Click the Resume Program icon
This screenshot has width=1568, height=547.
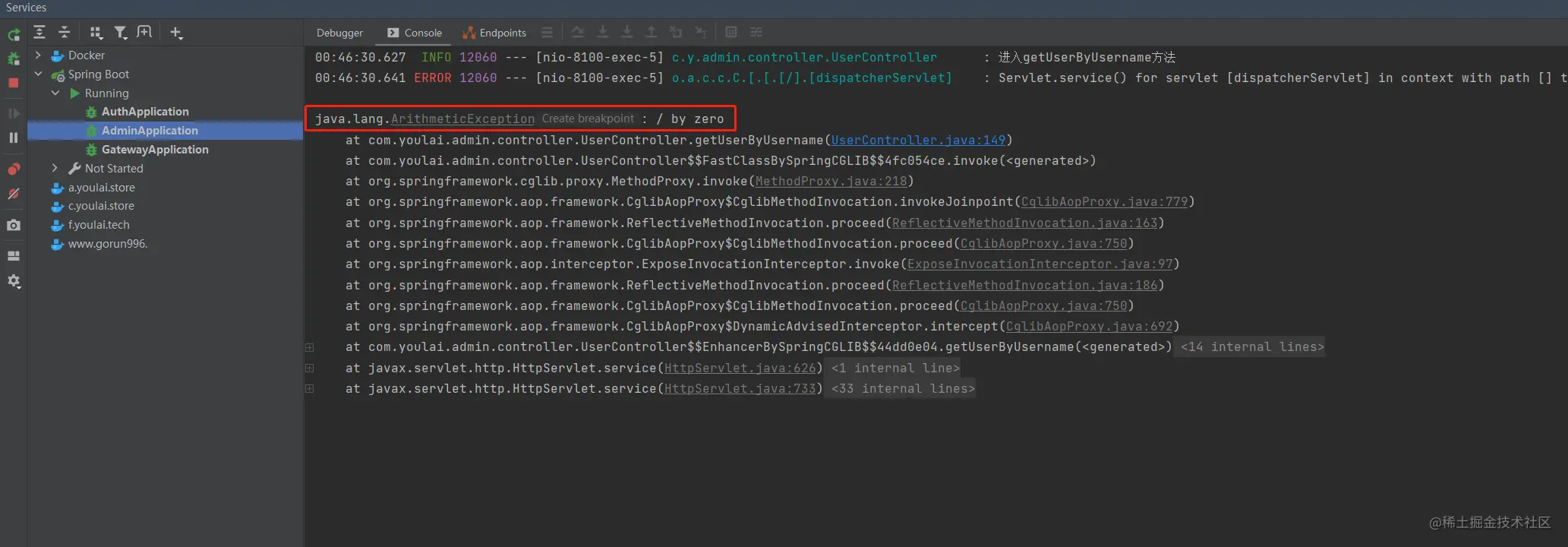pyautogui.click(x=14, y=113)
